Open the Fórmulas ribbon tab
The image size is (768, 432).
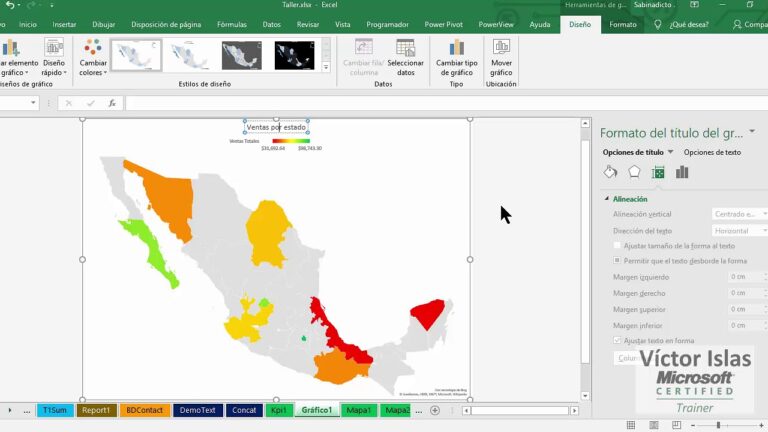pyautogui.click(x=232, y=24)
